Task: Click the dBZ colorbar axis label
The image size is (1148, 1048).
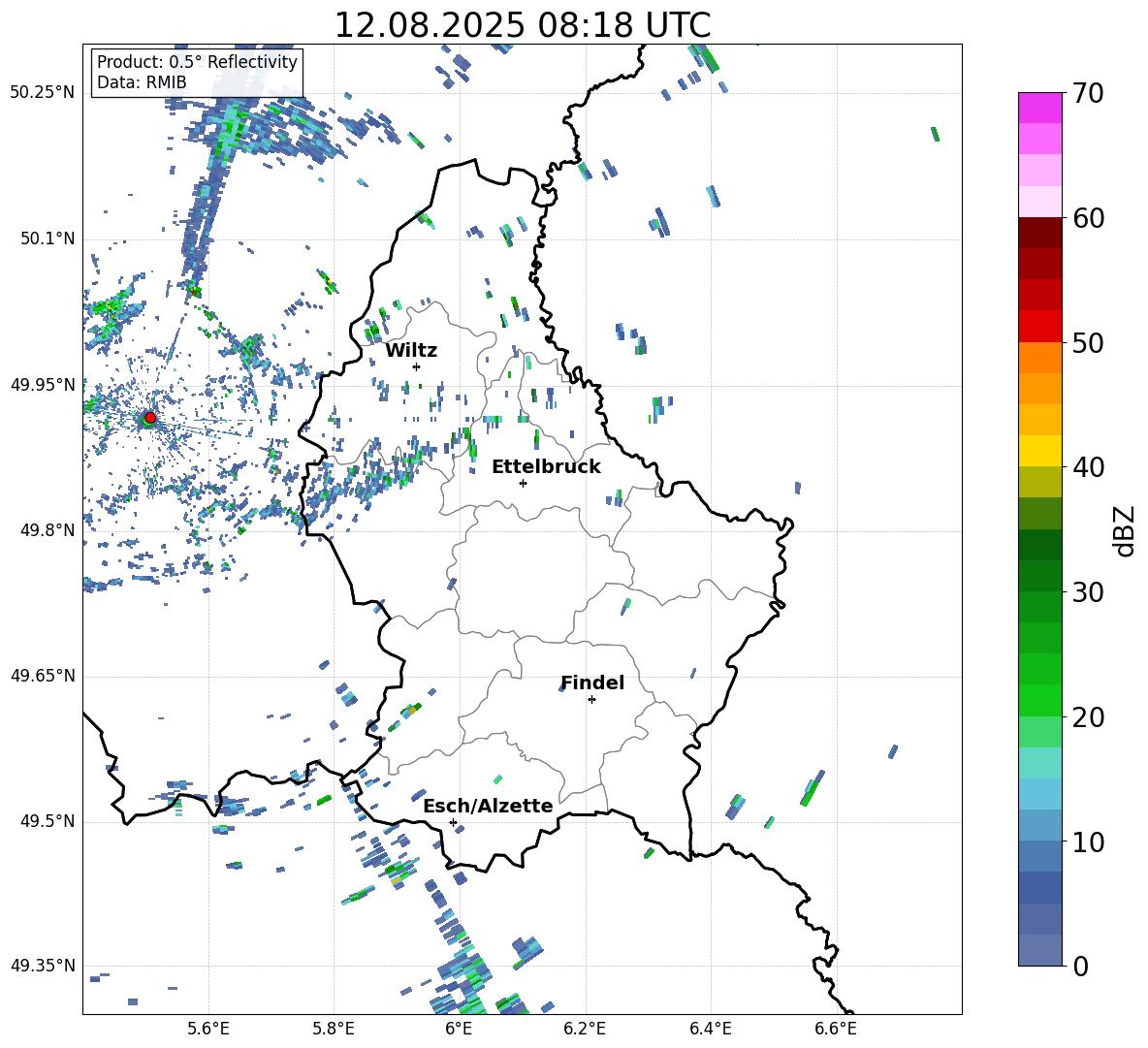Action: tap(1126, 530)
